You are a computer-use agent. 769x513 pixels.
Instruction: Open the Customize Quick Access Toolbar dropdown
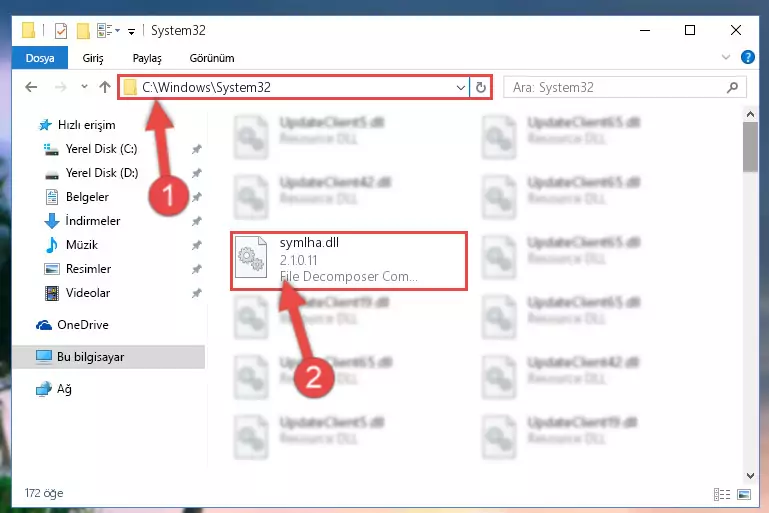click(131, 32)
